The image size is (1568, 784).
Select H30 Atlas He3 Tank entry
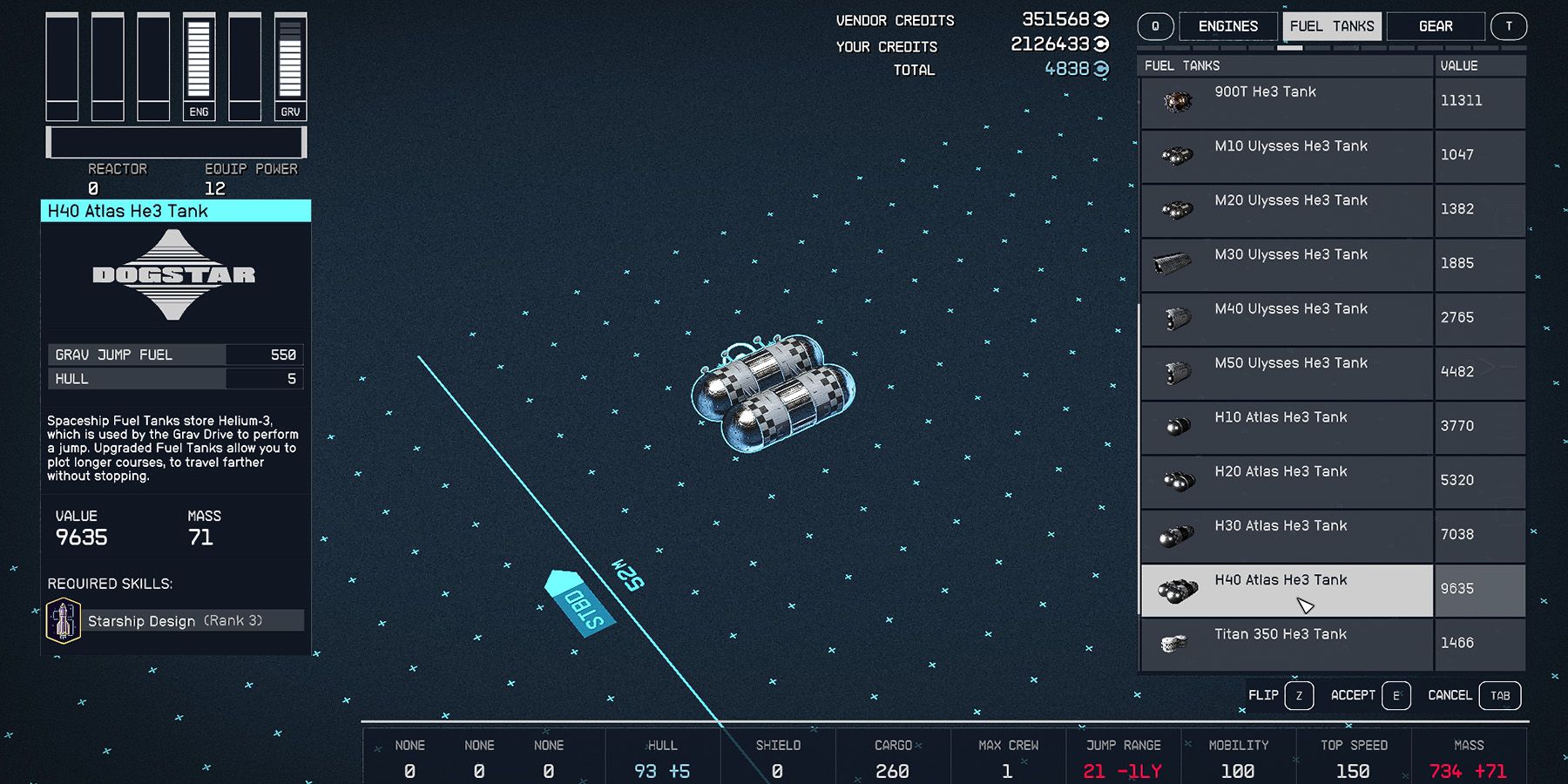[1287, 536]
